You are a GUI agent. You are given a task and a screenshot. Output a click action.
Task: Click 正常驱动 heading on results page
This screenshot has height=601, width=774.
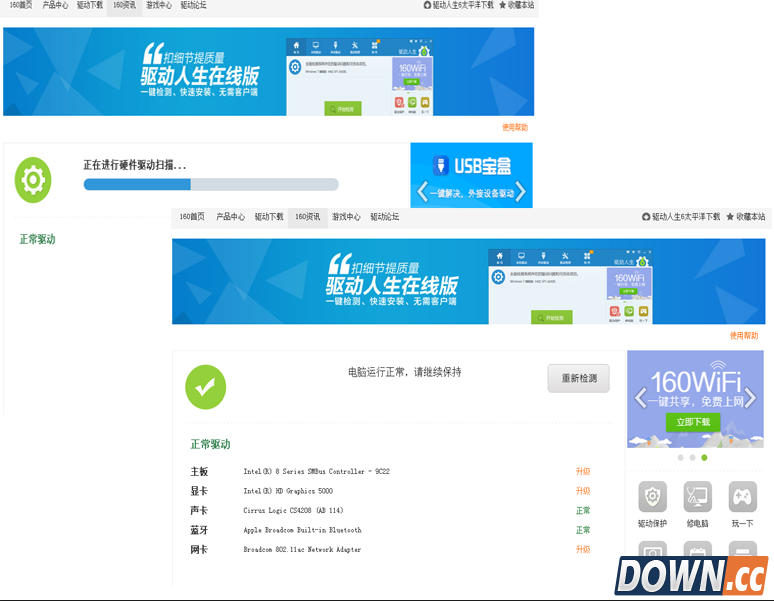pyautogui.click(x=210, y=444)
